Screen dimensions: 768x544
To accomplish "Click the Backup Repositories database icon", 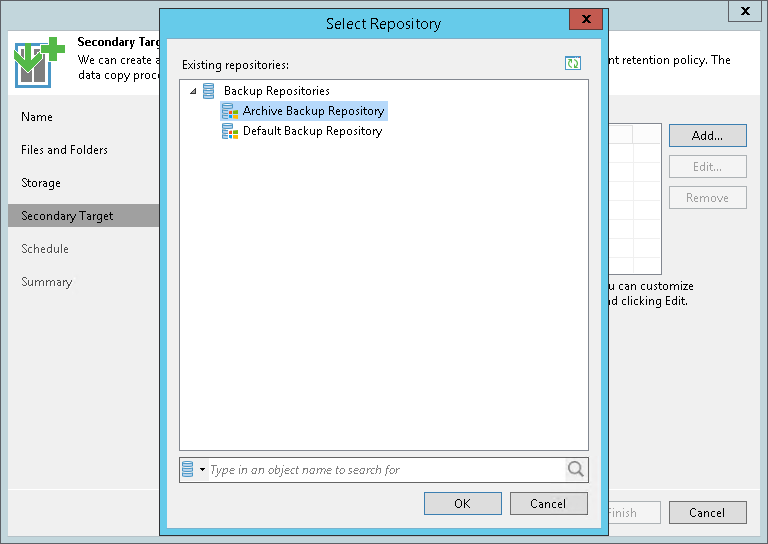I will coord(209,91).
